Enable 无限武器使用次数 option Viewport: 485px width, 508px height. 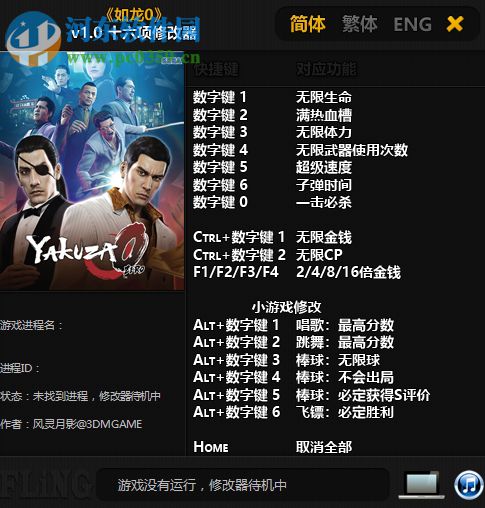coord(352,150)
